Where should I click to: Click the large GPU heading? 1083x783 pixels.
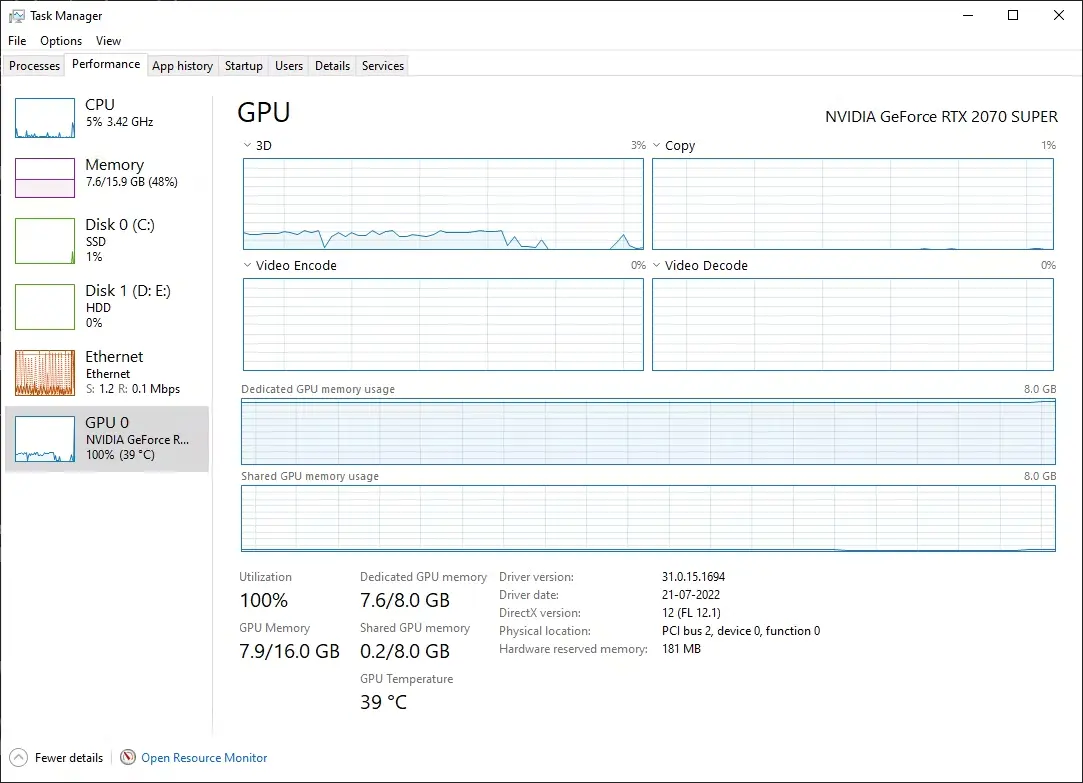point(264,113)
